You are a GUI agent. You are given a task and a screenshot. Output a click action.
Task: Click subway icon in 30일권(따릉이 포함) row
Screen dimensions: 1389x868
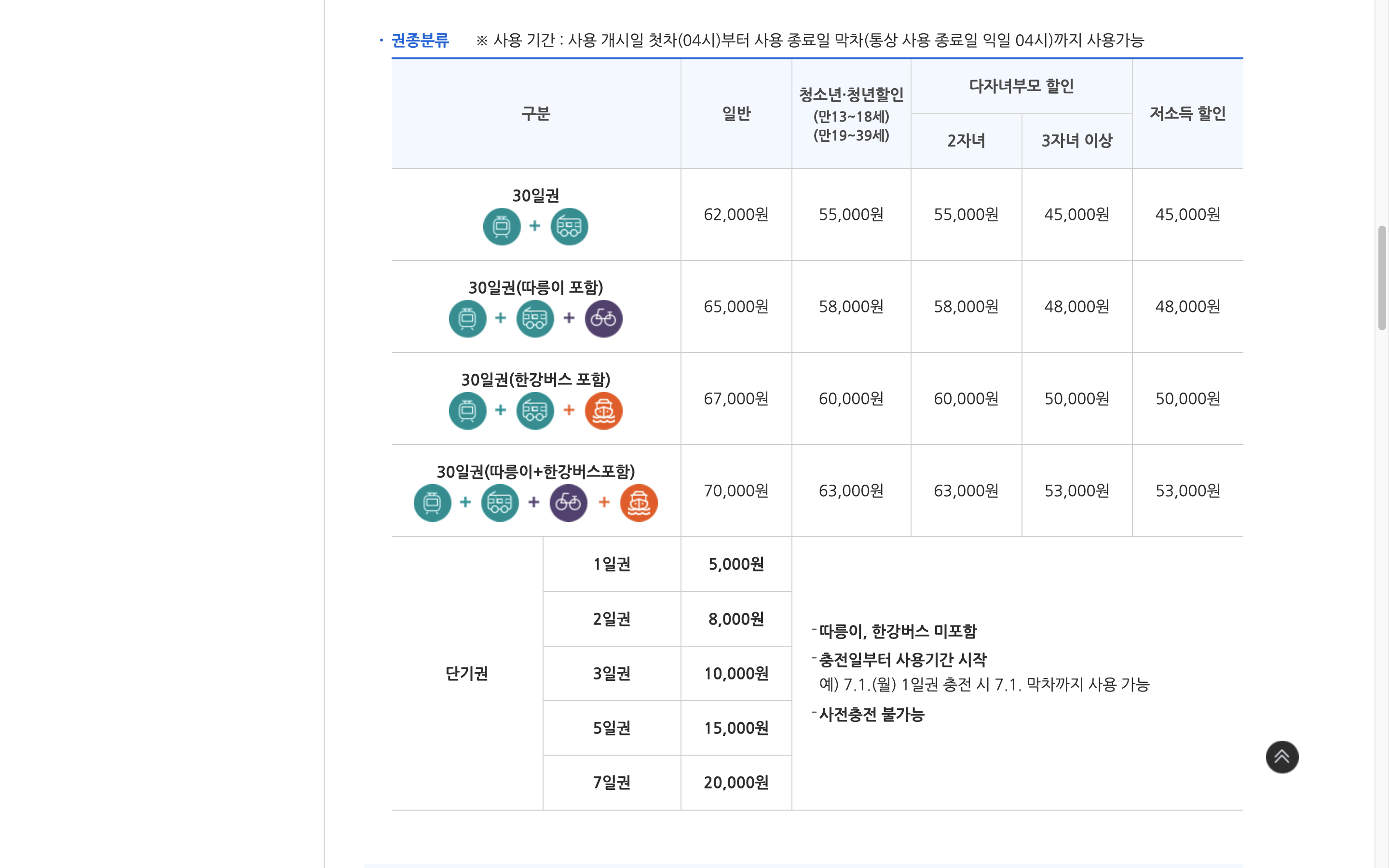(x=467, y=318)
